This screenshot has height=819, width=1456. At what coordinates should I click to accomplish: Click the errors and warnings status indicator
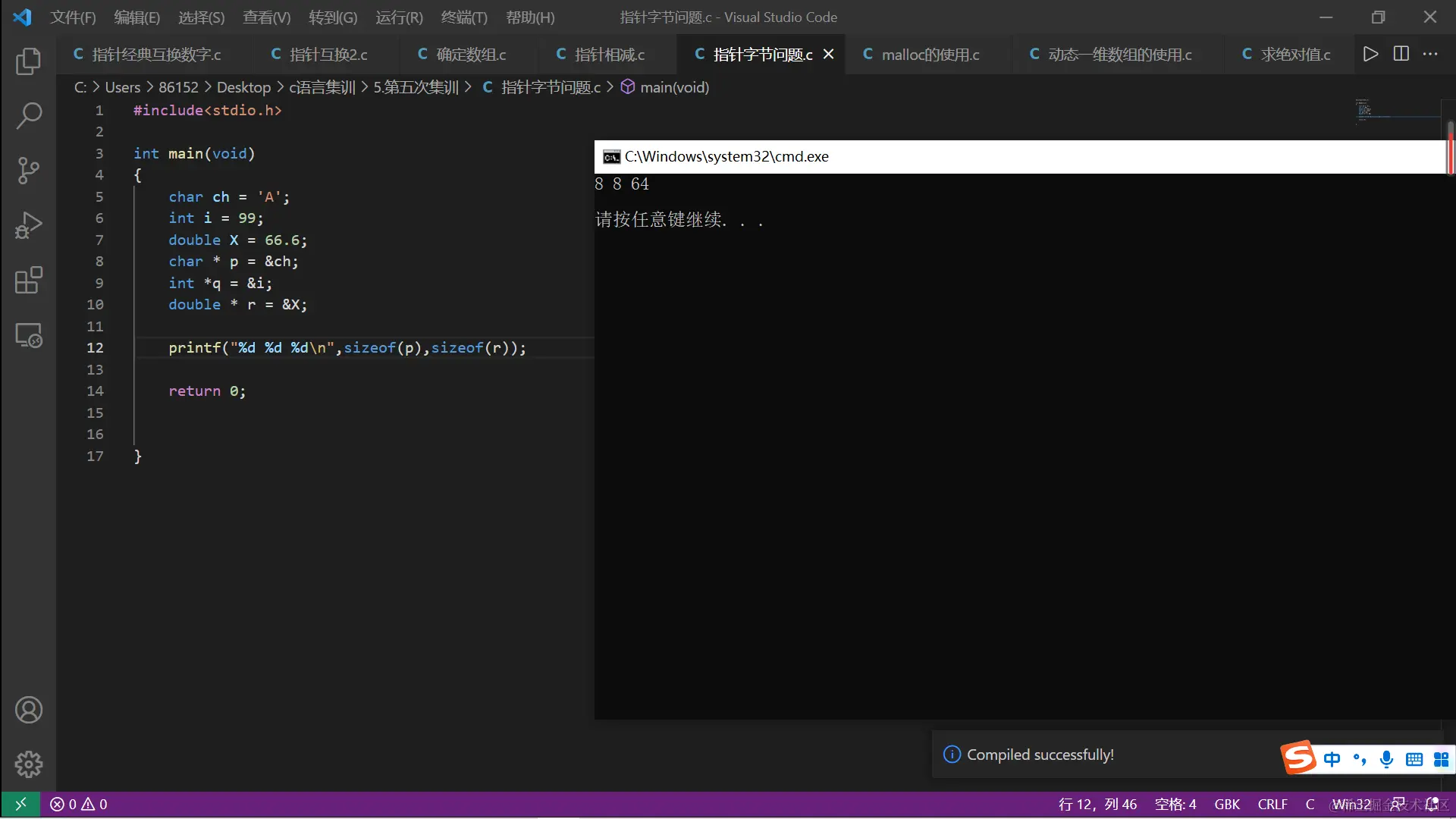pyautogui.click(x=79, y=804)
